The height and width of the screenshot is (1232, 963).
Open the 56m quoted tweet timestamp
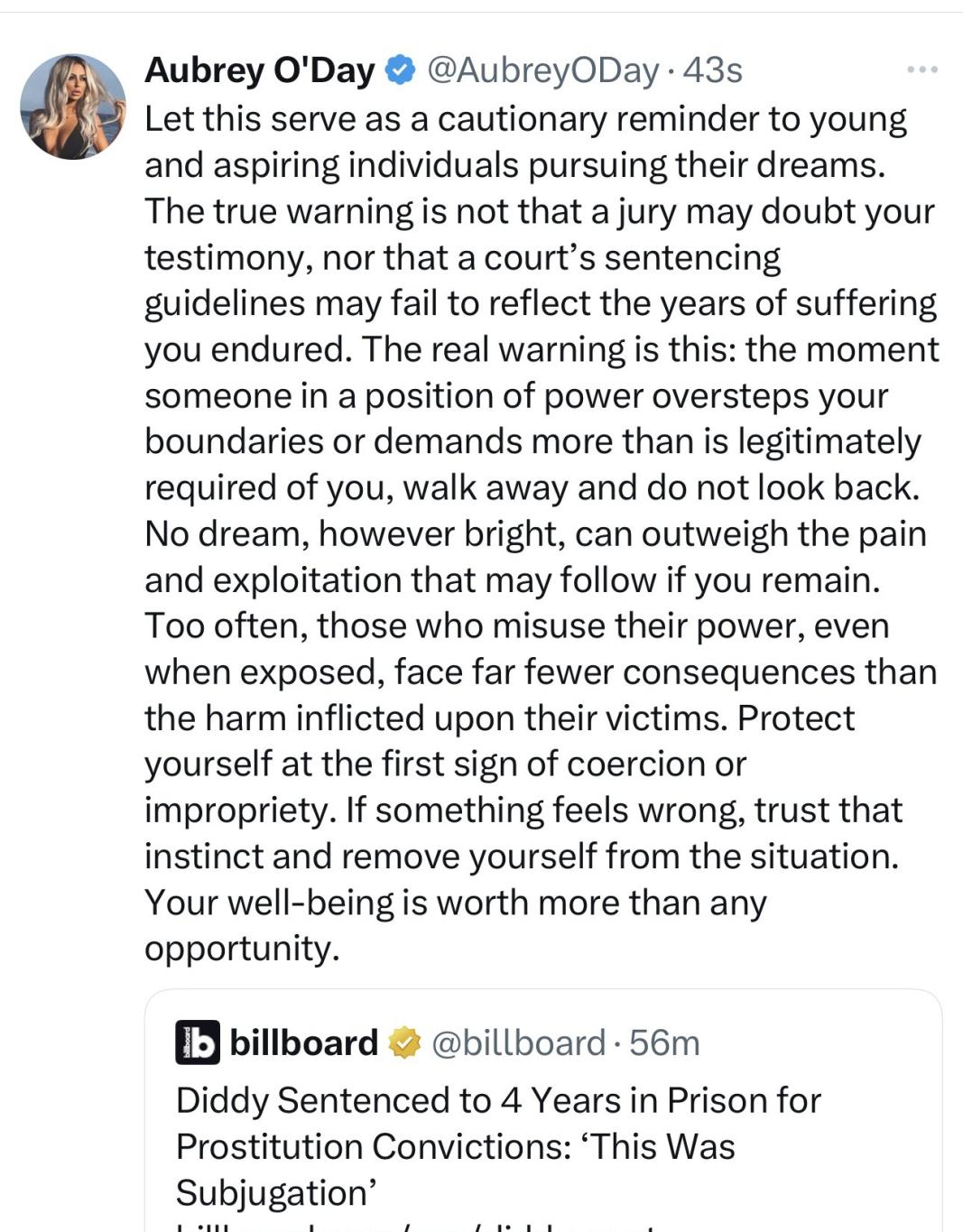click(x=664, y=1043)
